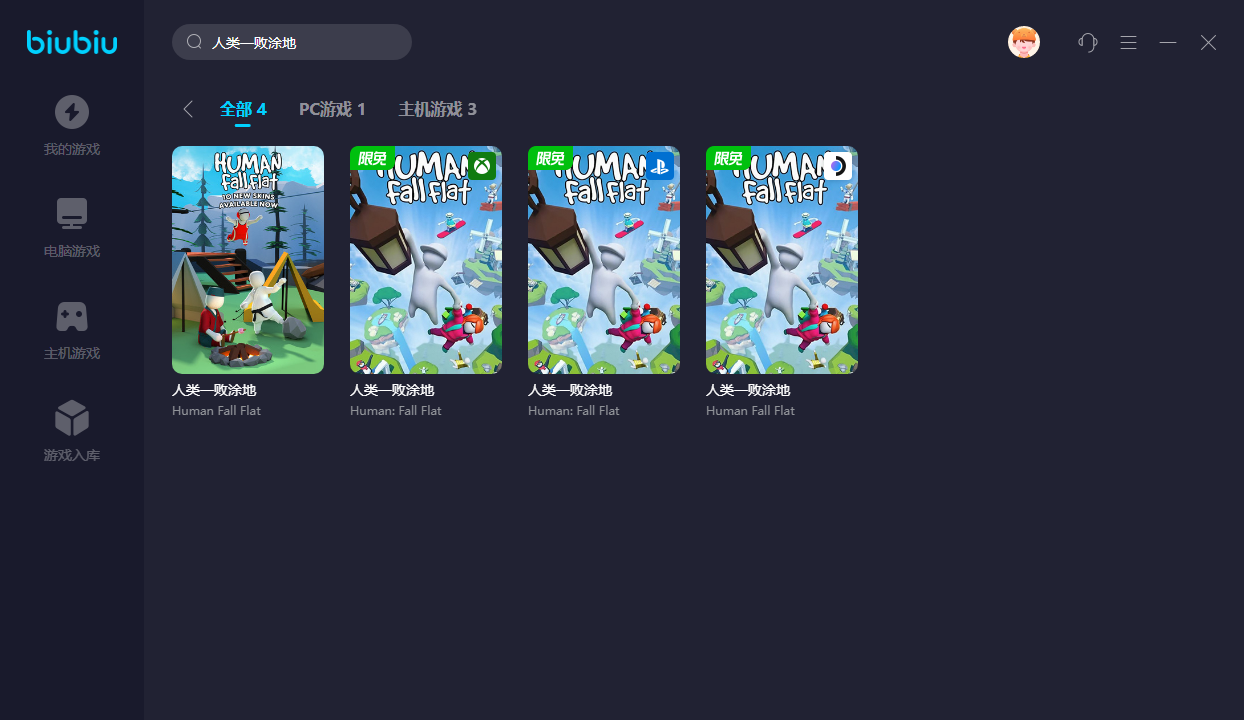
Task: Open the PC games monitor icon
Action: point(72,214)
